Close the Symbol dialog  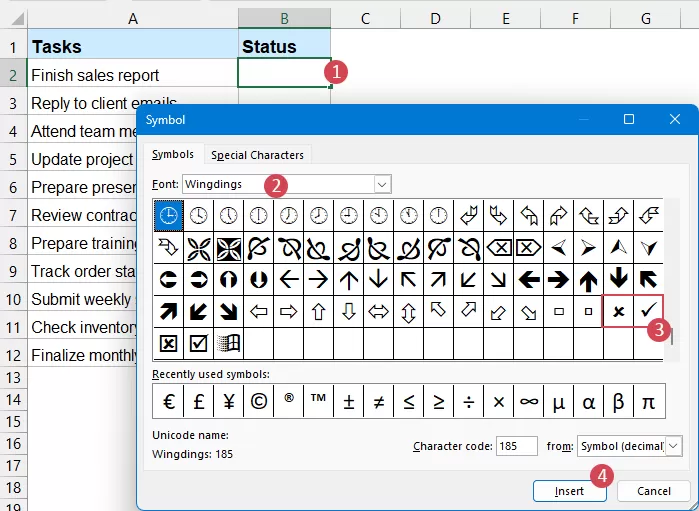pyautogui.click(x=674, y=119)
